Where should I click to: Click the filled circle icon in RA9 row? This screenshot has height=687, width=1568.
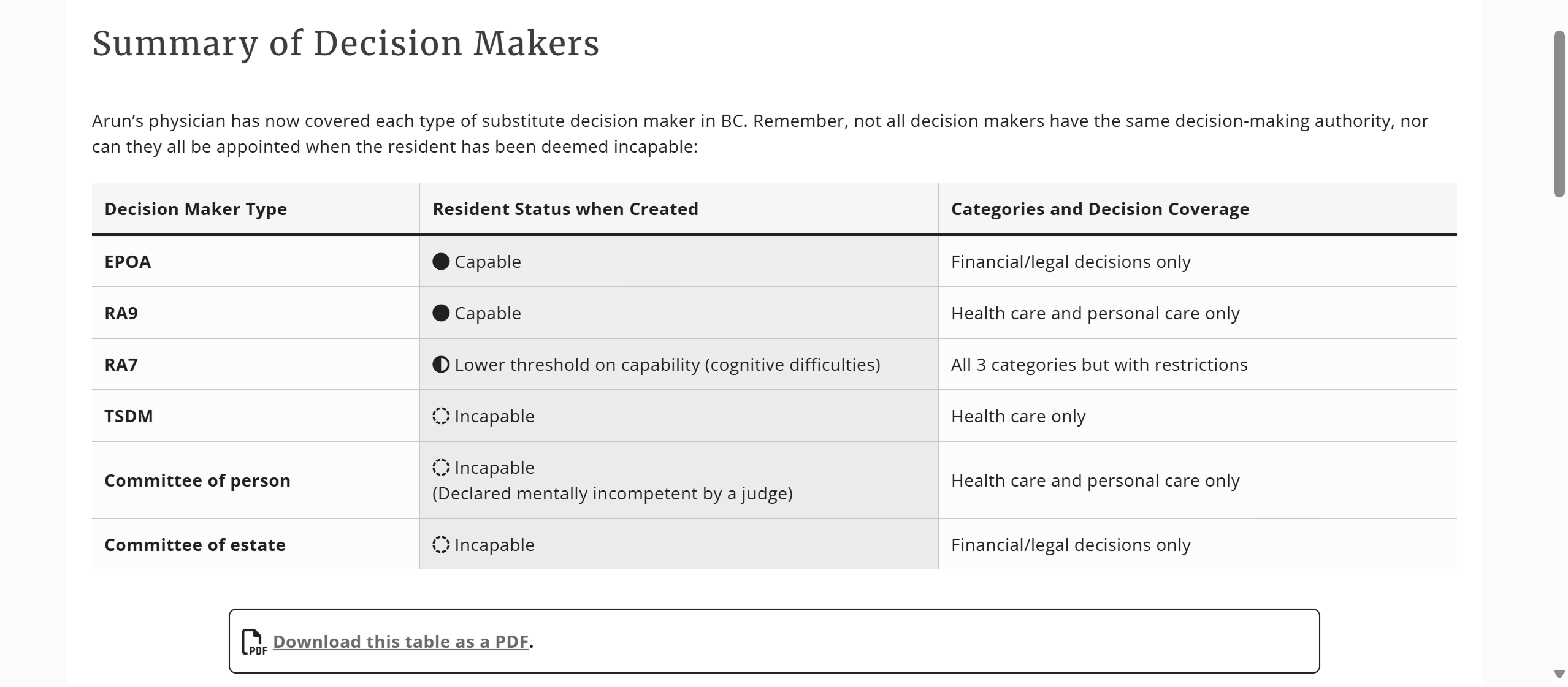[441, 313]
